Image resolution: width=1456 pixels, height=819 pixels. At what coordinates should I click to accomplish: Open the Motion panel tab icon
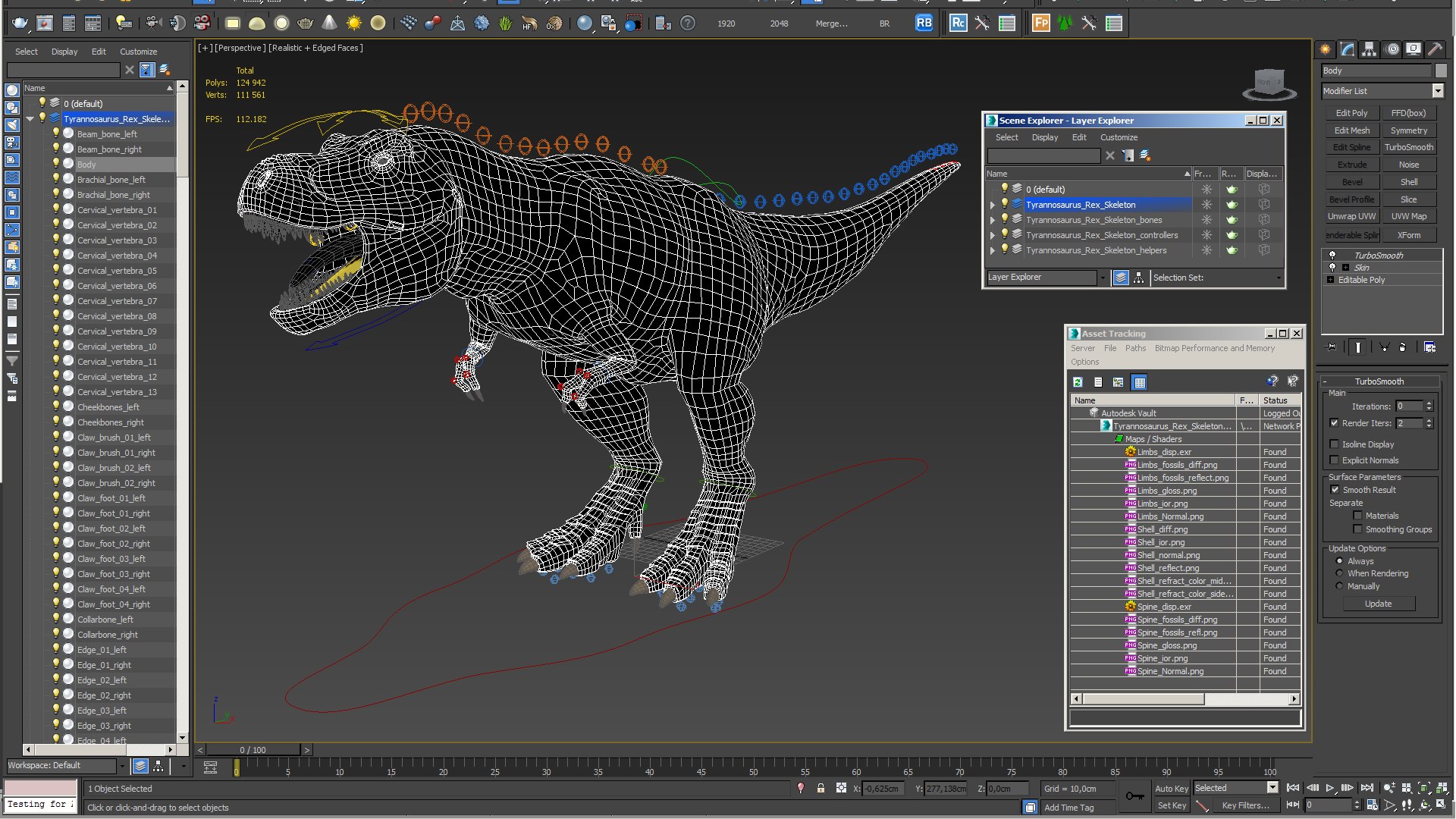[1392, 49]
